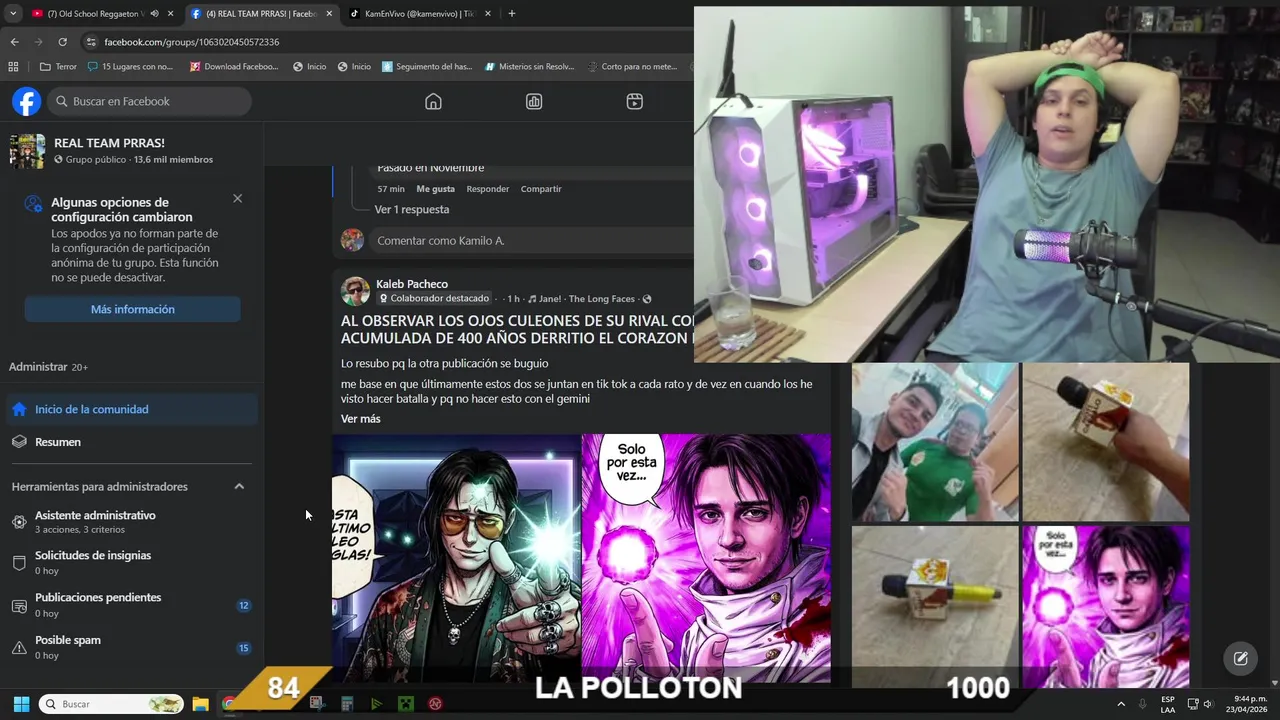Image resolution: width=1280 pixels, height=720 pixels.
Task: Click the Más información button
Action: (x=133, y=309)
